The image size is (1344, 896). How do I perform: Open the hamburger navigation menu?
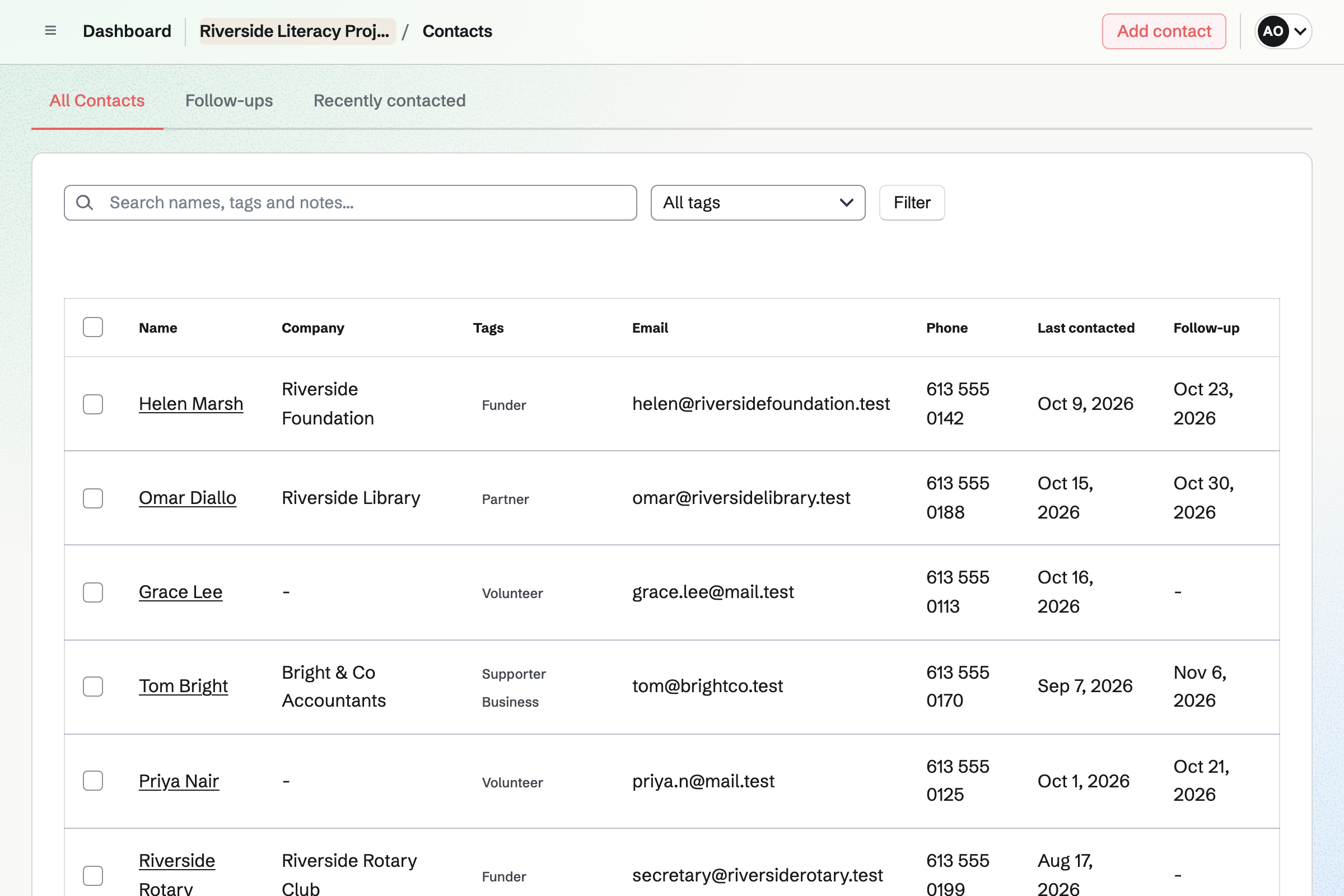point(50,31)
